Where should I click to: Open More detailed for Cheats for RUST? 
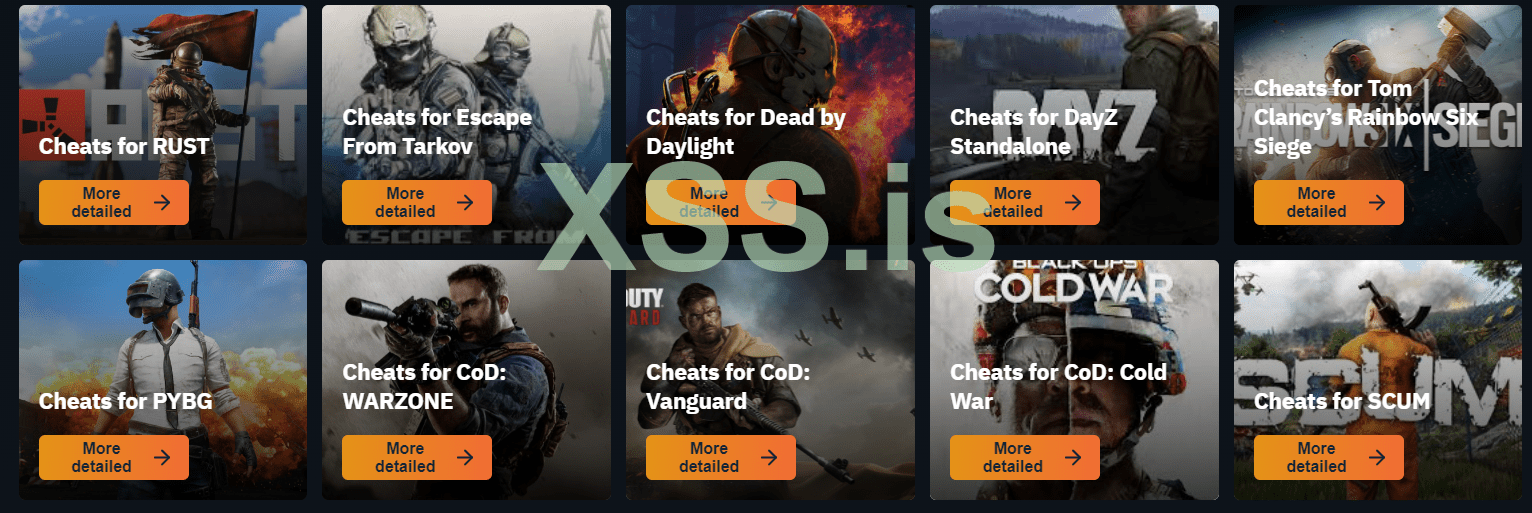(114, 202)
